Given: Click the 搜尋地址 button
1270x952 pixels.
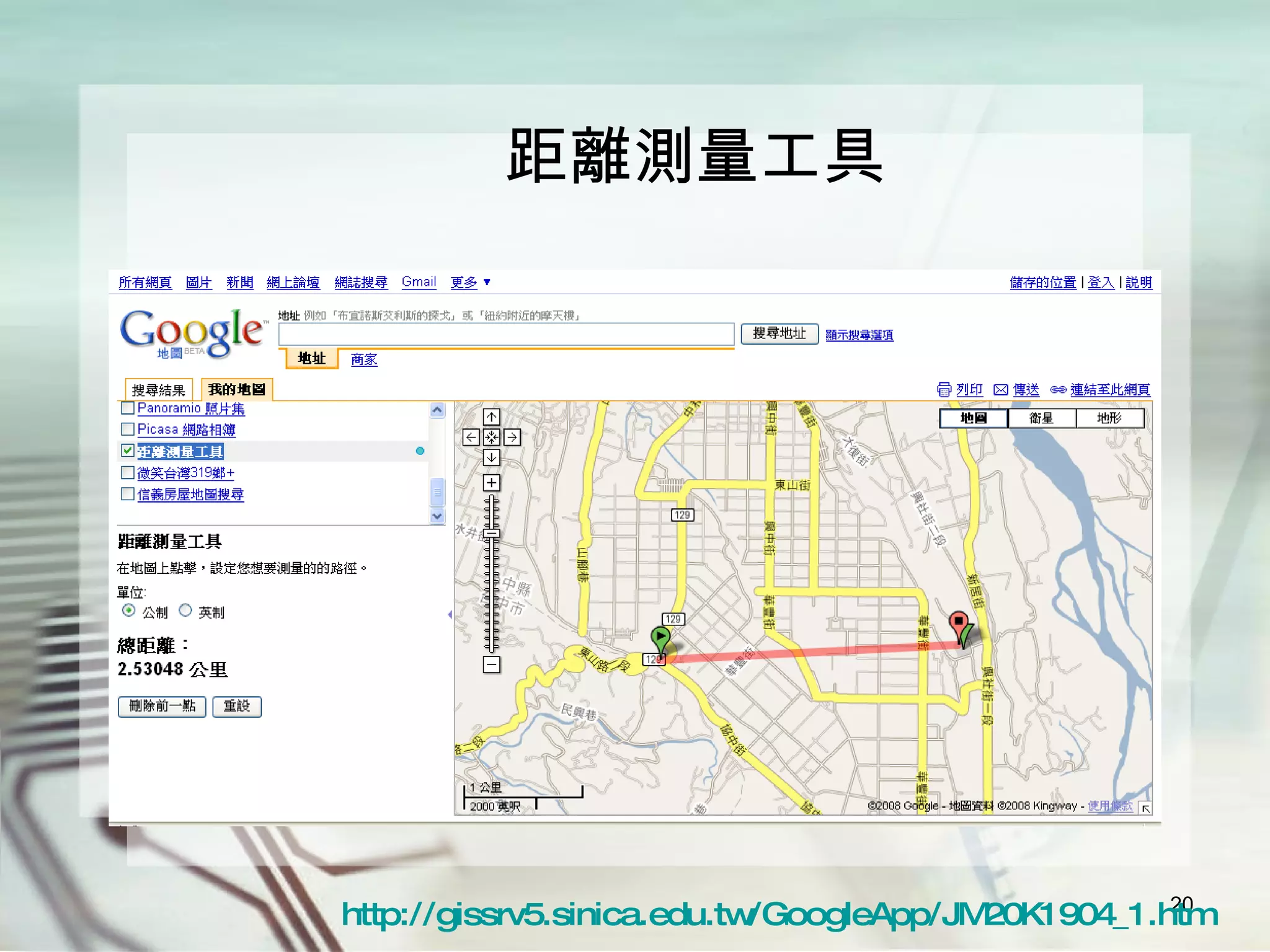Looking at the screenshot, I should [x=779, y=334].
